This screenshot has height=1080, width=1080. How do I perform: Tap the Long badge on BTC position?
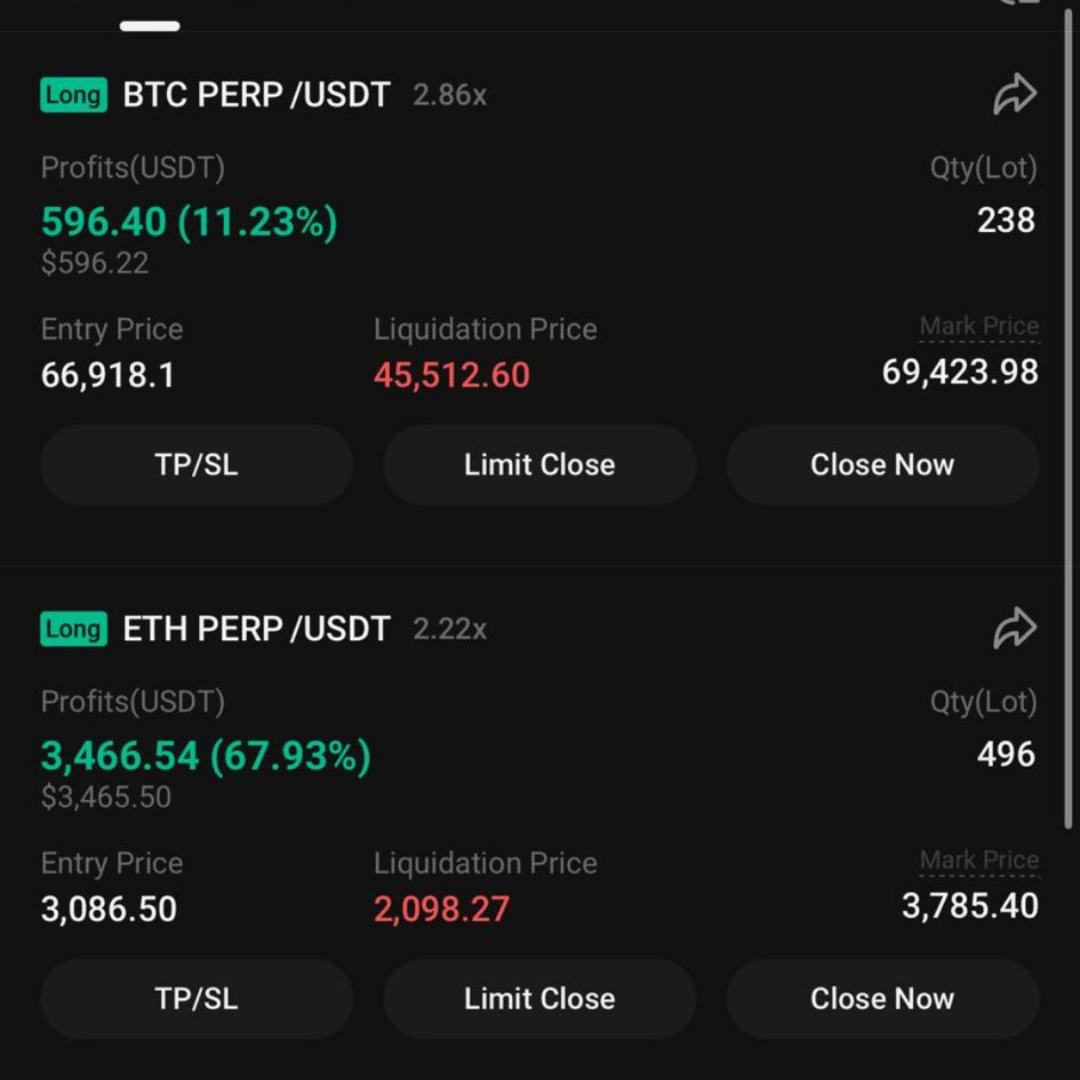(74, 95)
